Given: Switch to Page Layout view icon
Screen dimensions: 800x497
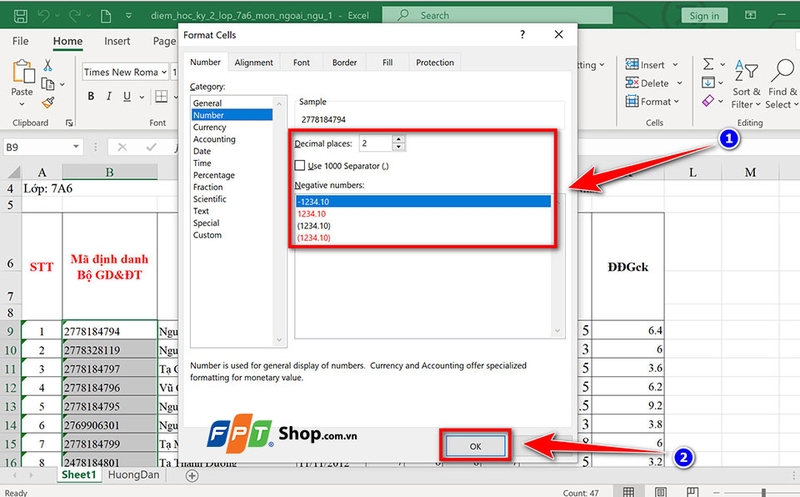Looking at the screenshot, I should 660,492.
